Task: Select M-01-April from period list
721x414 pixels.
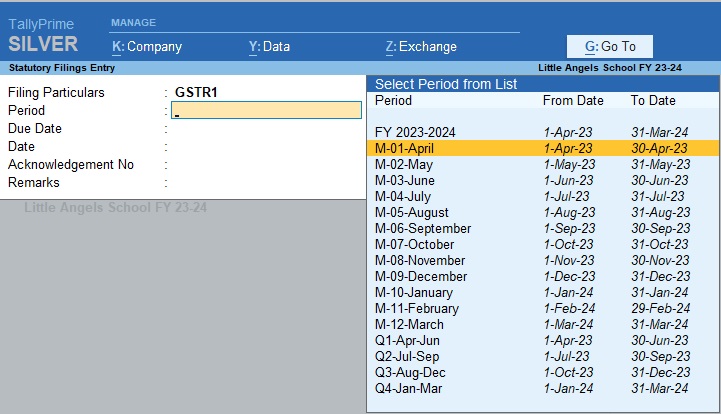Action: pos(404,148)
